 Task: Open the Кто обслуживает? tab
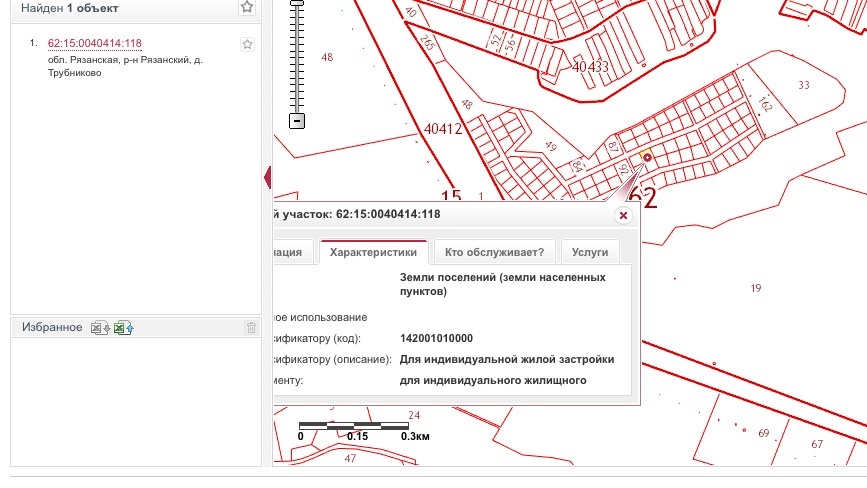pos(494,253)
